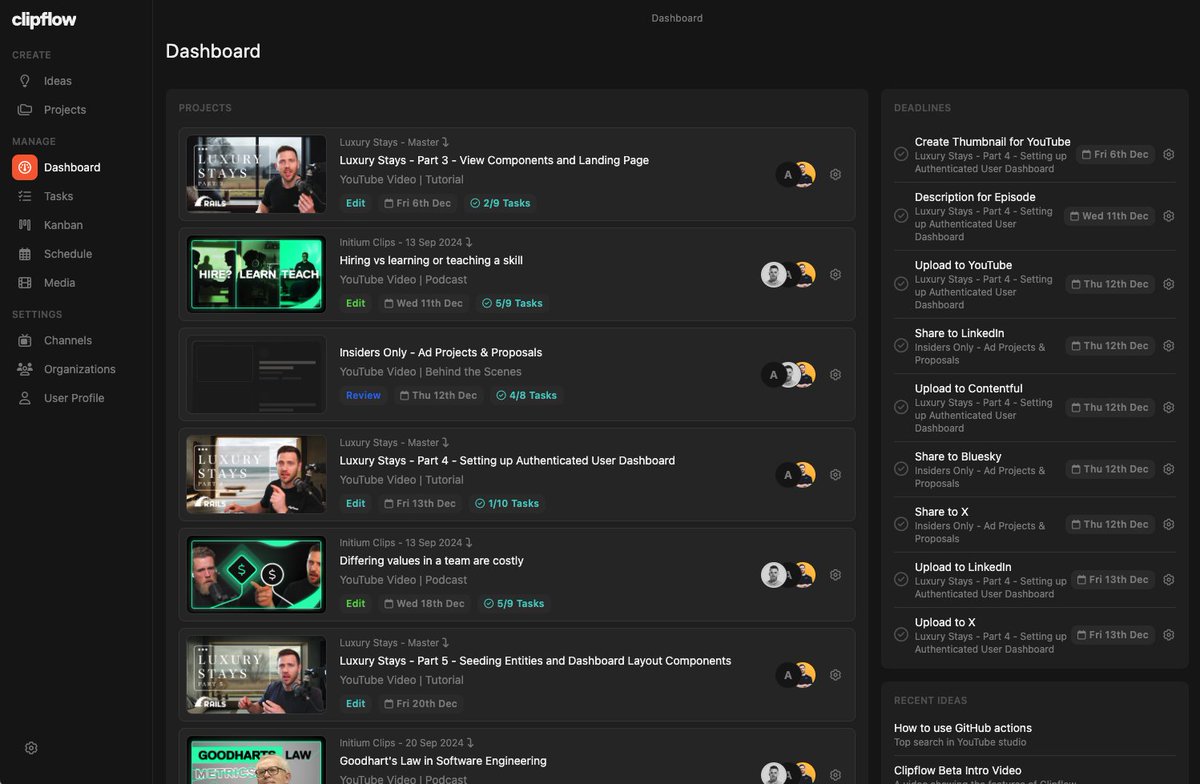Open gear for Differing values project
Screen dimensions: 1200x784
coord(836,575)
